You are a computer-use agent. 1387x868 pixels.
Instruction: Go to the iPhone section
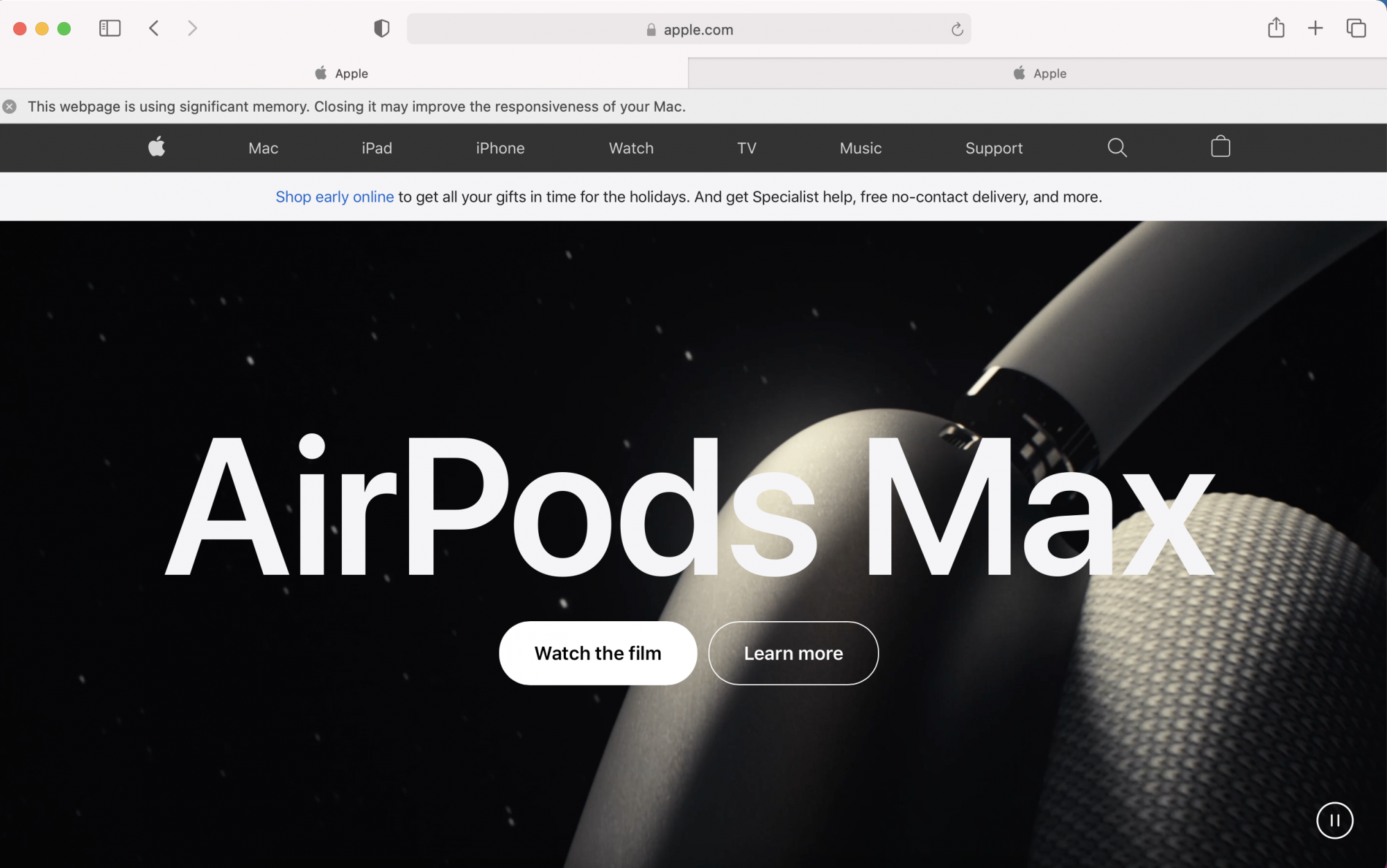coord(500,148)
